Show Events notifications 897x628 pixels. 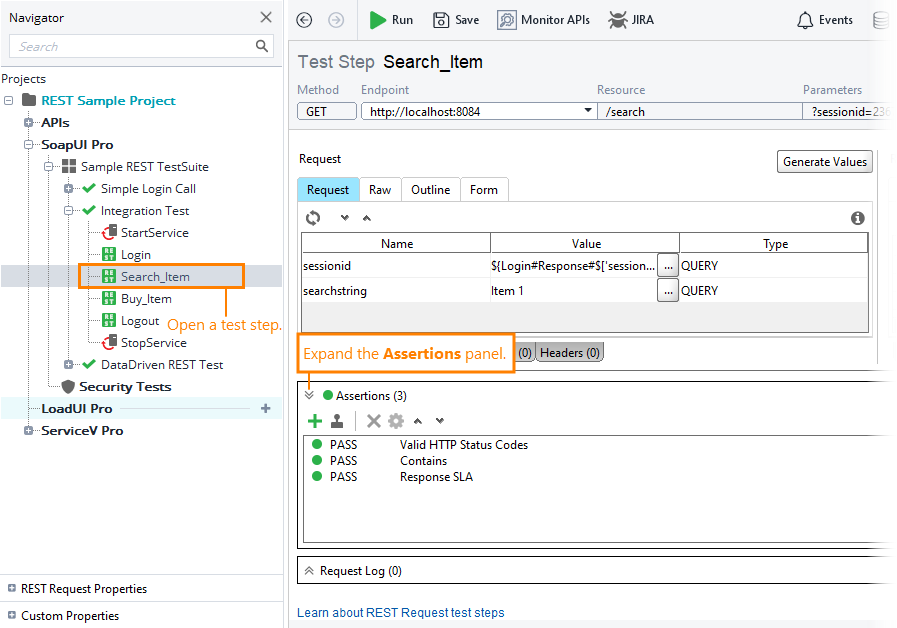click(x=824, y=20)
